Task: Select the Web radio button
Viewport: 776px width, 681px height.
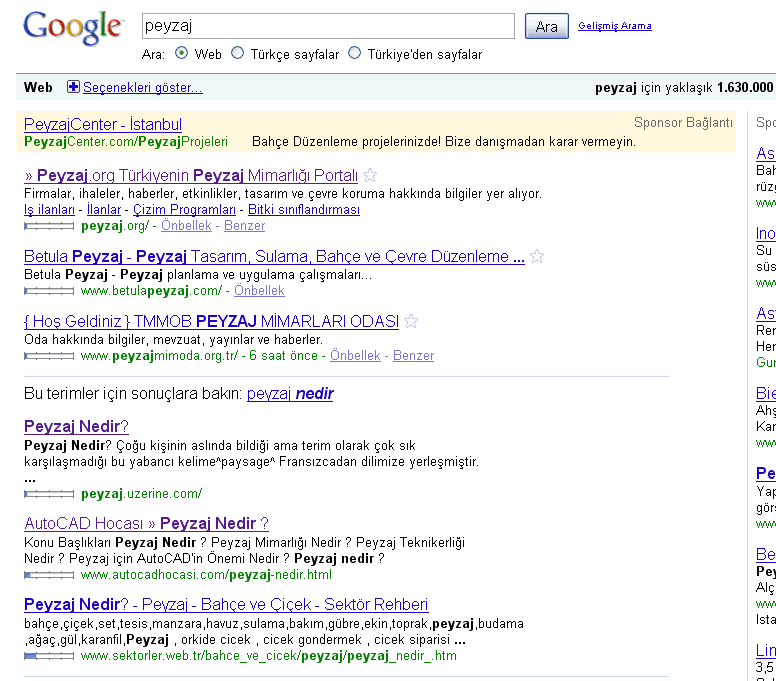Action: tap(181, 54)
